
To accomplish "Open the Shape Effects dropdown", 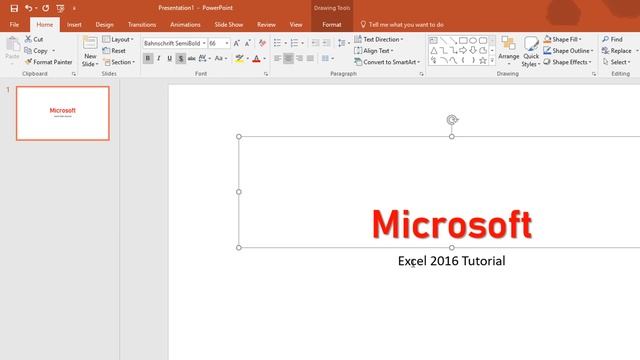I will (x=568, y=62).
